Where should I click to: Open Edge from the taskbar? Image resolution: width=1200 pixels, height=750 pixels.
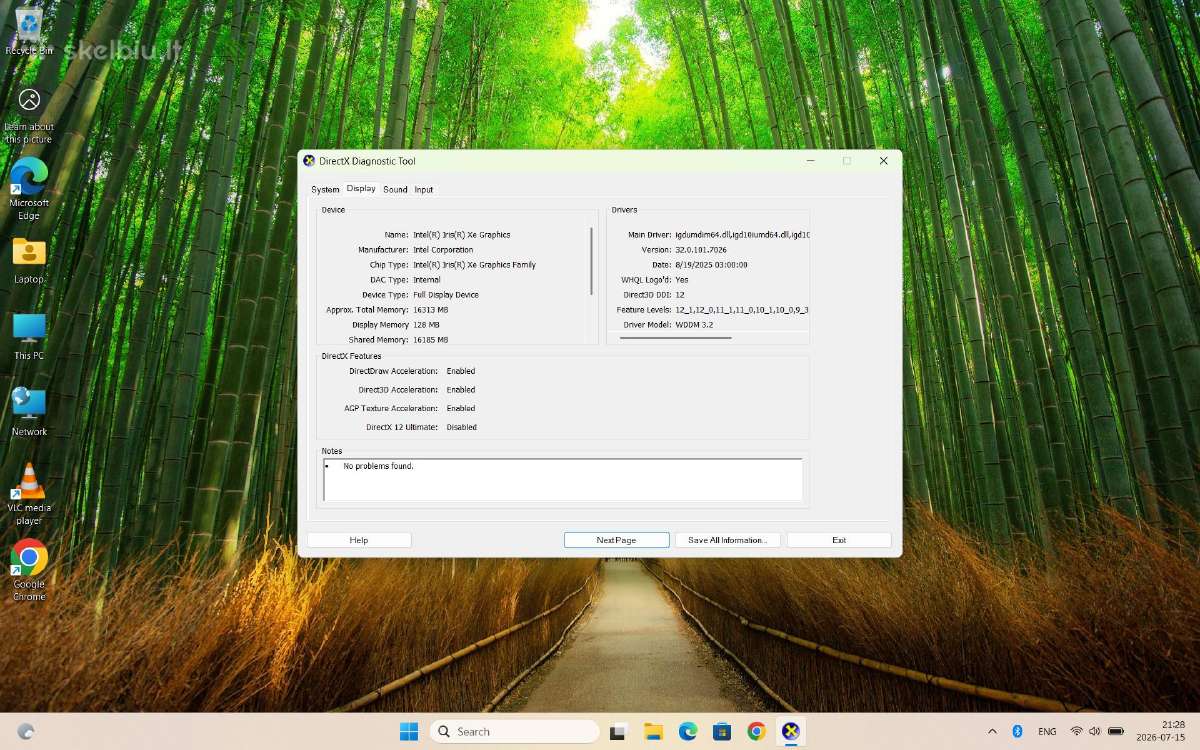point(688,731)
